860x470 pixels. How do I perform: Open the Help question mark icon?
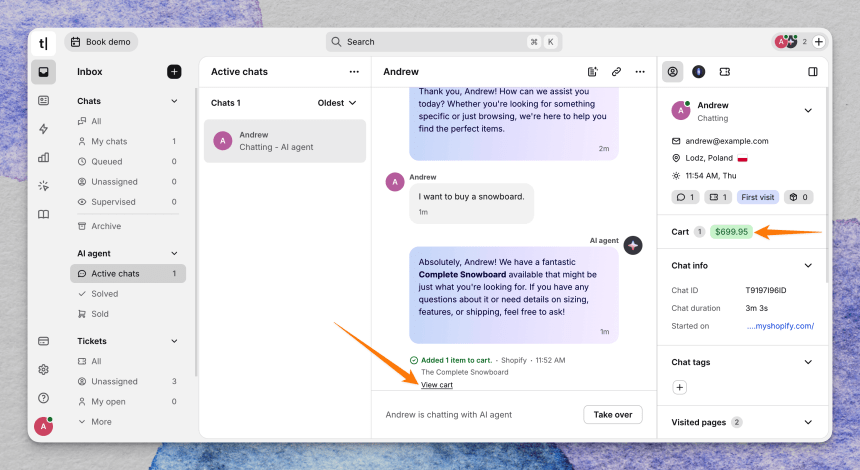coord(43,398)
